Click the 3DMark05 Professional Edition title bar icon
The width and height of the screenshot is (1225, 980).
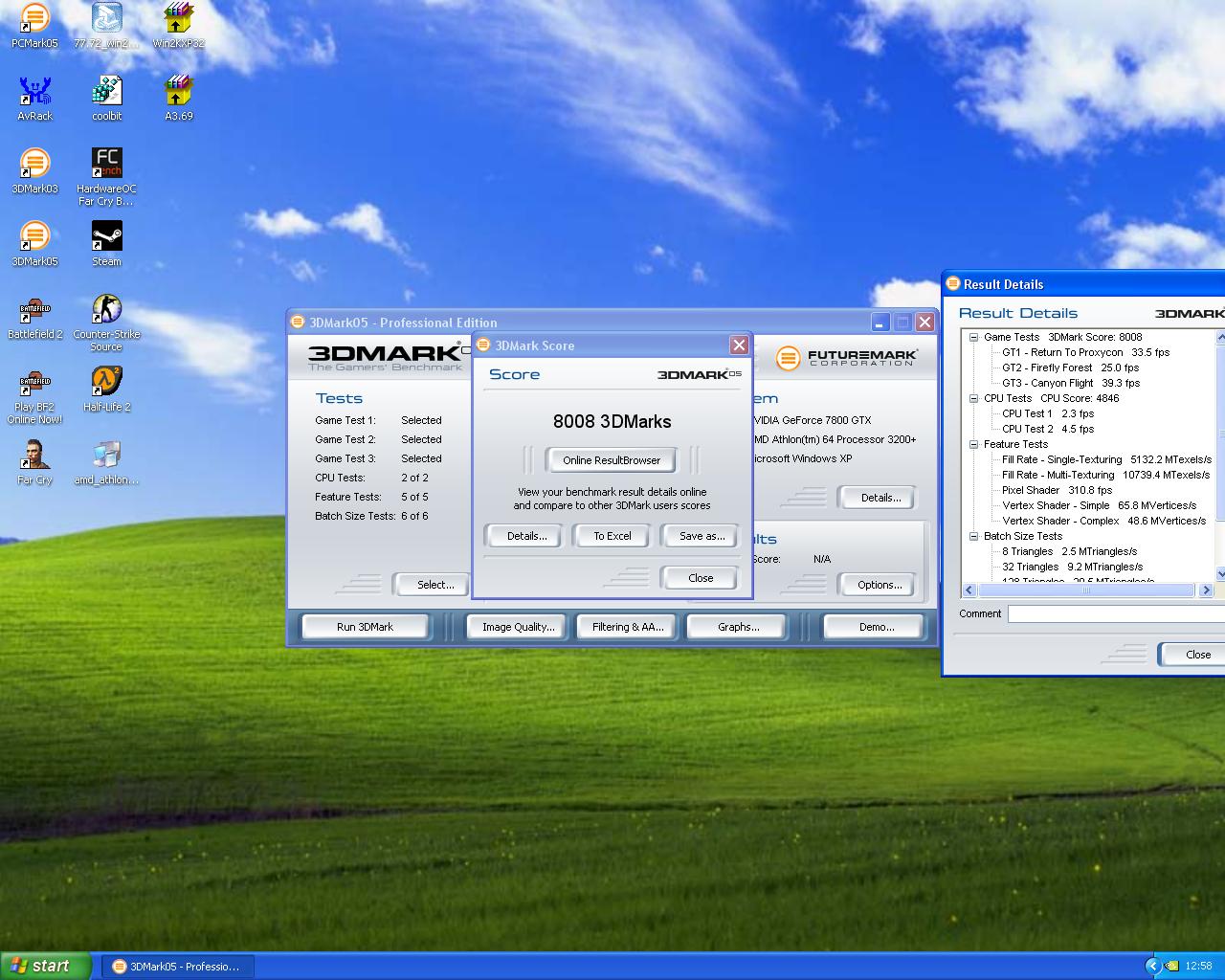coord(298,322)
